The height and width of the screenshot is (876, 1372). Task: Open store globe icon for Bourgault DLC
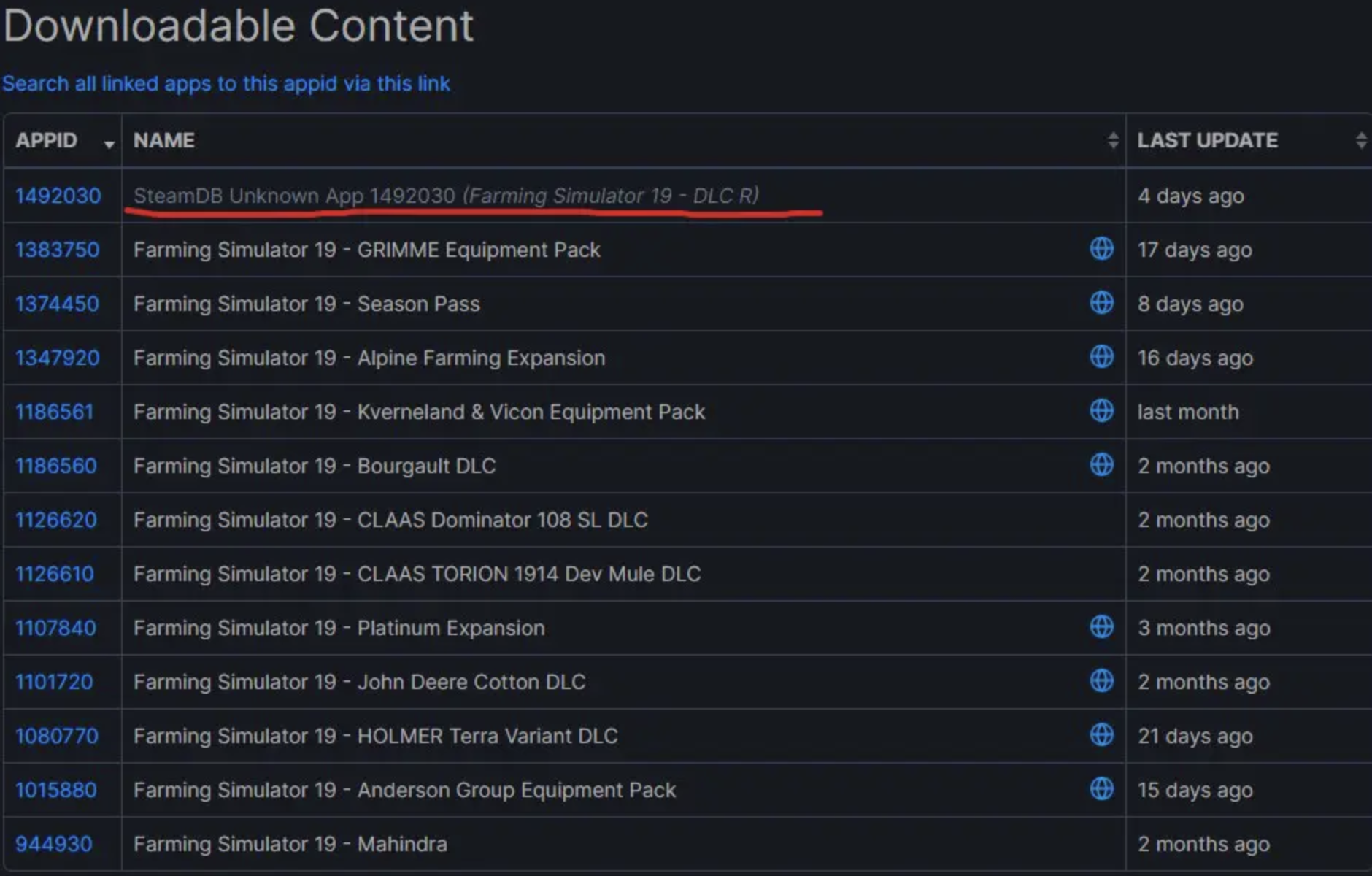point(1101,465)
